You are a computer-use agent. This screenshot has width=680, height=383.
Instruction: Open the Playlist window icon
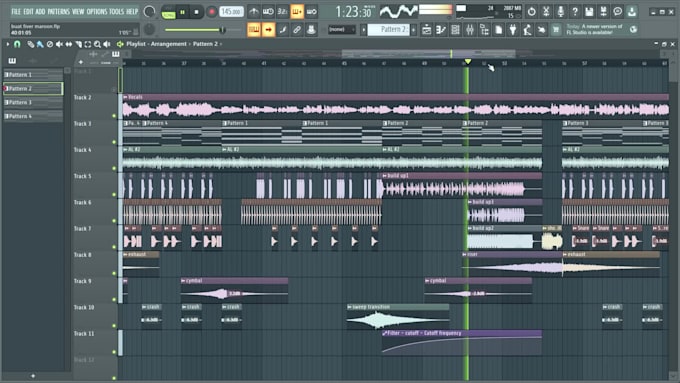pyautogui.click(x=427, y=30)
